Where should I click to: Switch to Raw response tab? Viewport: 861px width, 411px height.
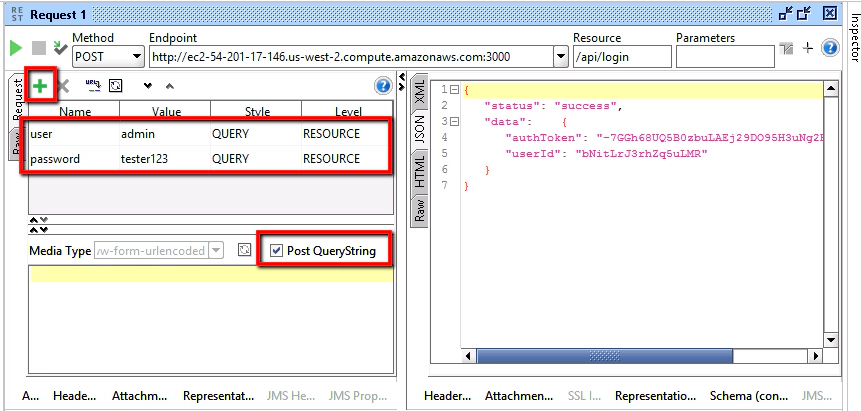pos(420,210)
